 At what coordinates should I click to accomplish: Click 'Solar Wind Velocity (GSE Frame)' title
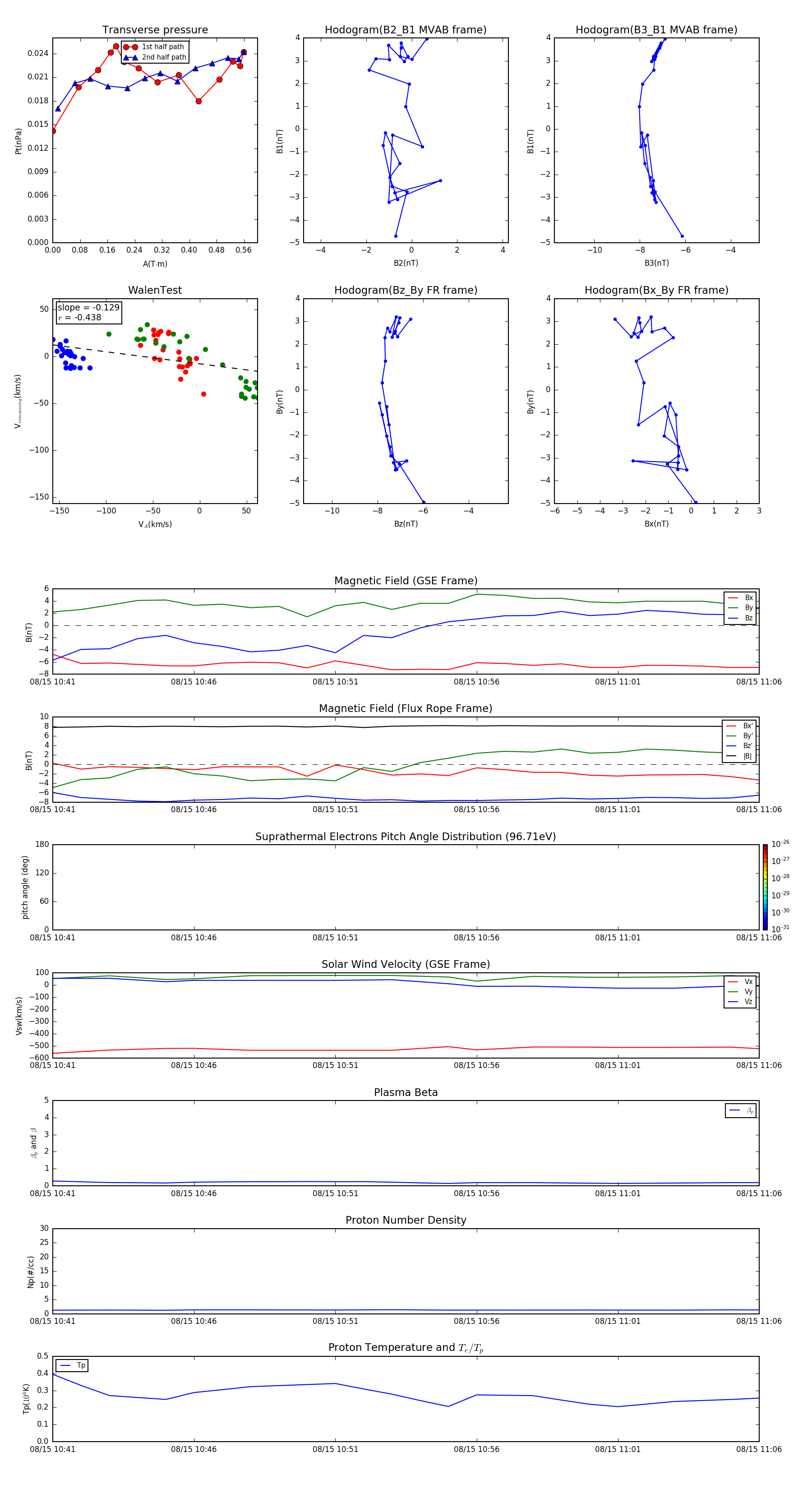tap(406, 964)
